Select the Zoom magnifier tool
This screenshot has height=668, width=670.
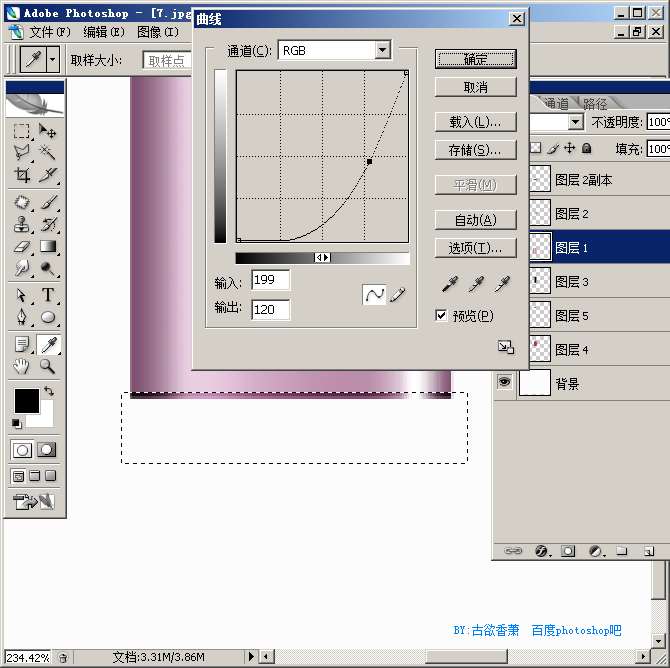pyautogui.click(x=47, y=367)
